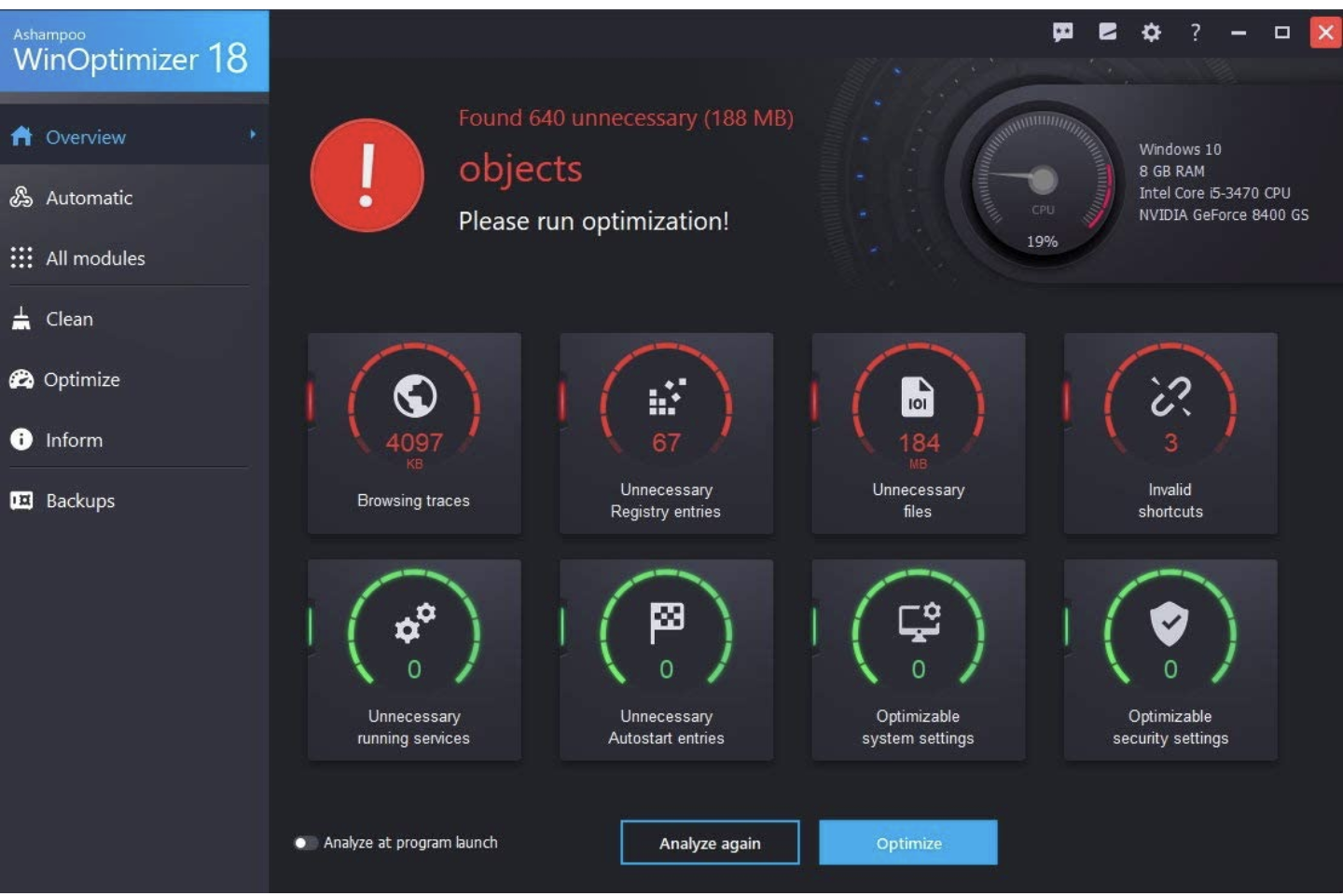The height and width of the screenshot is (896, 1343).
Task: Click the Optimize gauge icon in sidebar
Action: (x=21, y=379)
